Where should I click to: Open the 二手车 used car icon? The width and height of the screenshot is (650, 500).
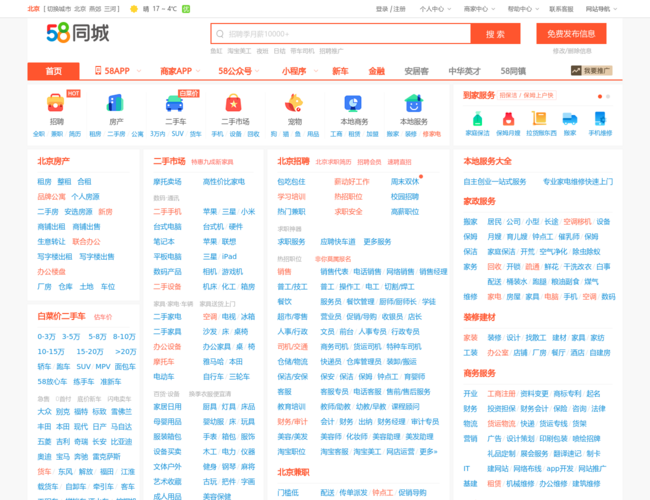[x=175, y=103]
